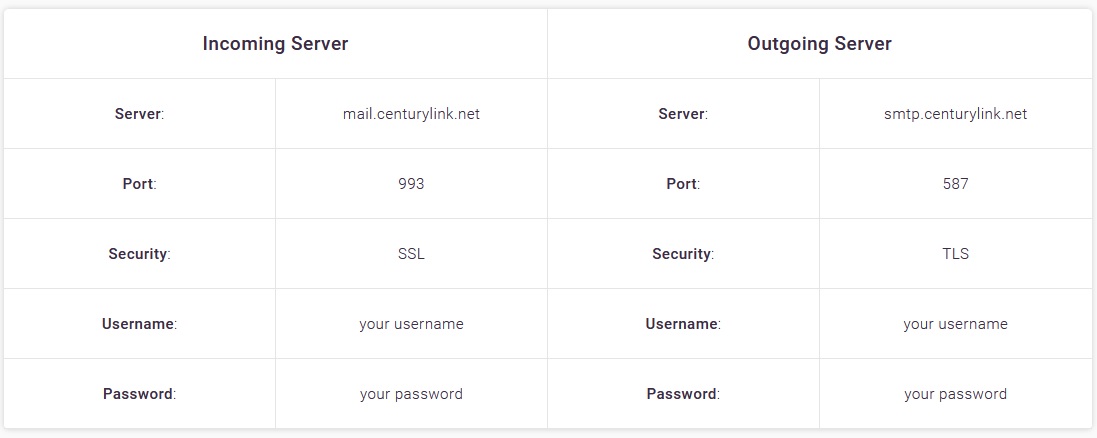
Task: Click the outgoing 'your password' cell
Action: 956,393
